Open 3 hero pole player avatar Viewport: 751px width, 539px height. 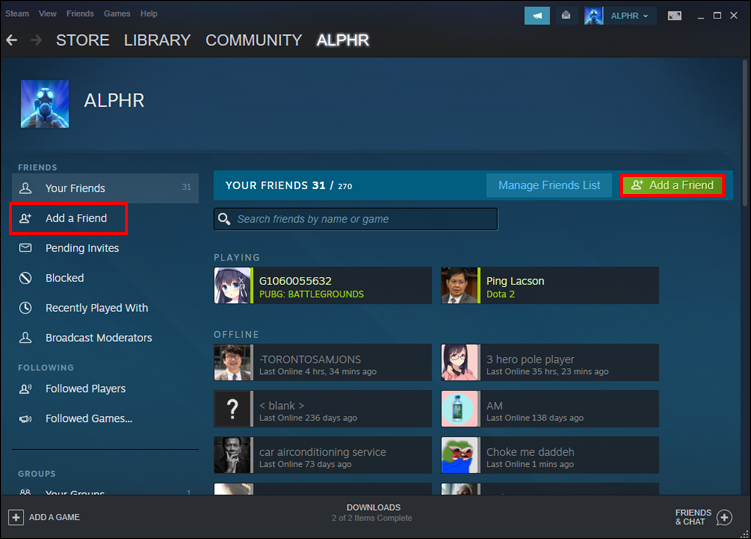(459, 362)
